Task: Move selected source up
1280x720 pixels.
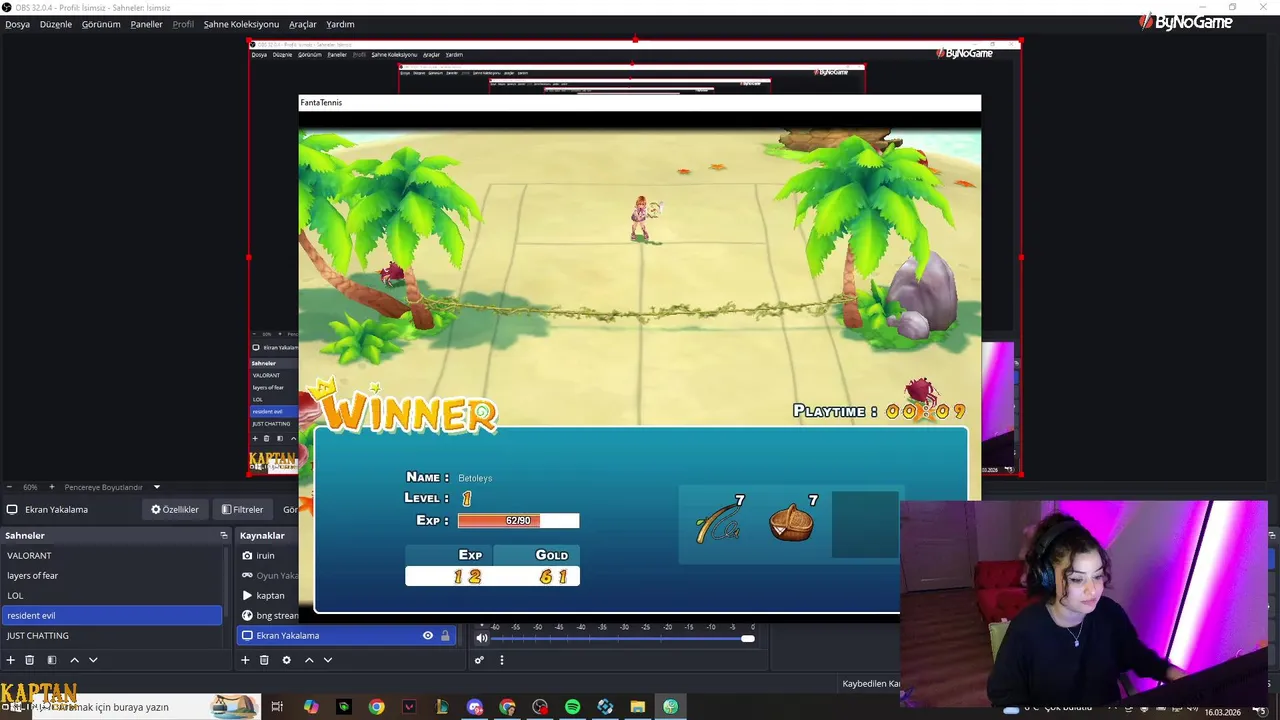Action: click(309, 660)
